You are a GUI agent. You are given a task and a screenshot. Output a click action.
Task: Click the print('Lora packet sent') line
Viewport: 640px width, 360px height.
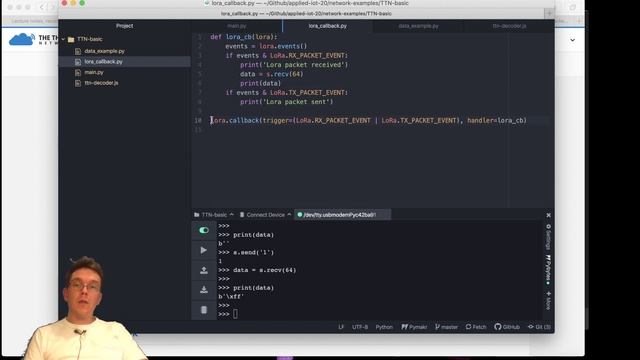pyautogui.click(x=287, y=102)
